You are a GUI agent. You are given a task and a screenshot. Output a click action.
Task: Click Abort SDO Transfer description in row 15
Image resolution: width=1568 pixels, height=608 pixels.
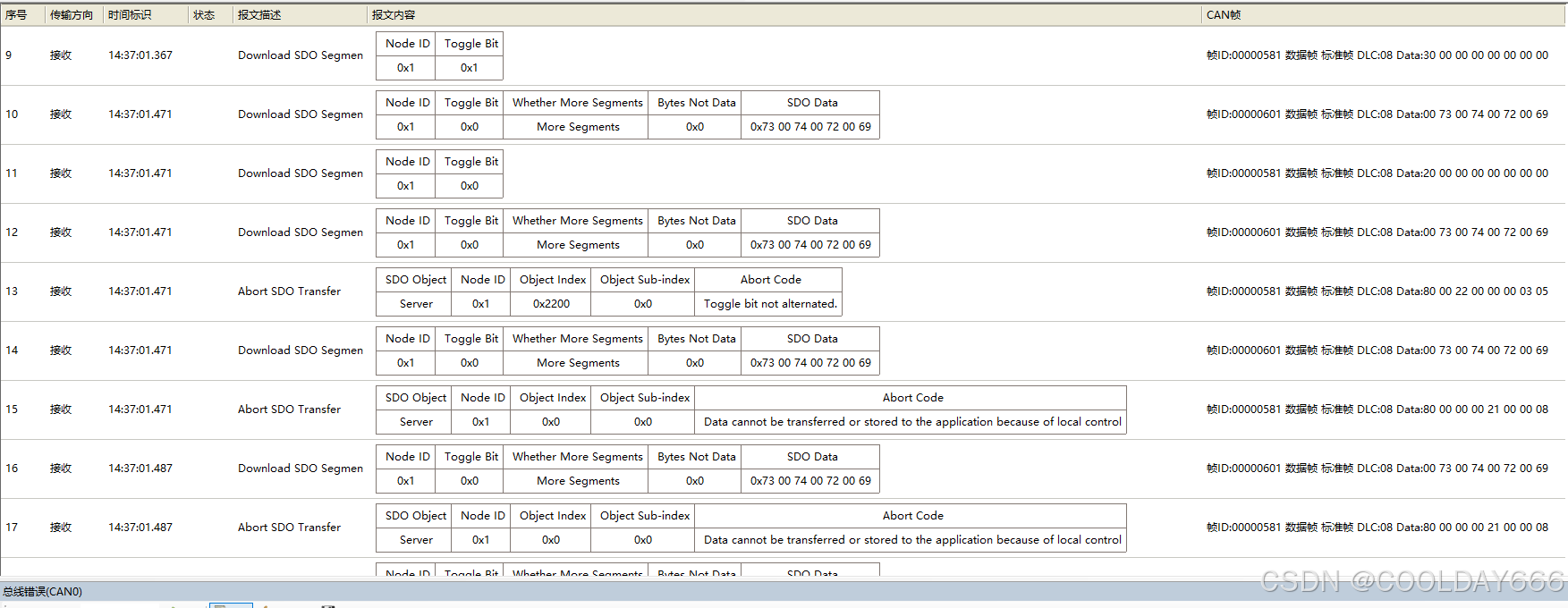(x=290, y=410)
